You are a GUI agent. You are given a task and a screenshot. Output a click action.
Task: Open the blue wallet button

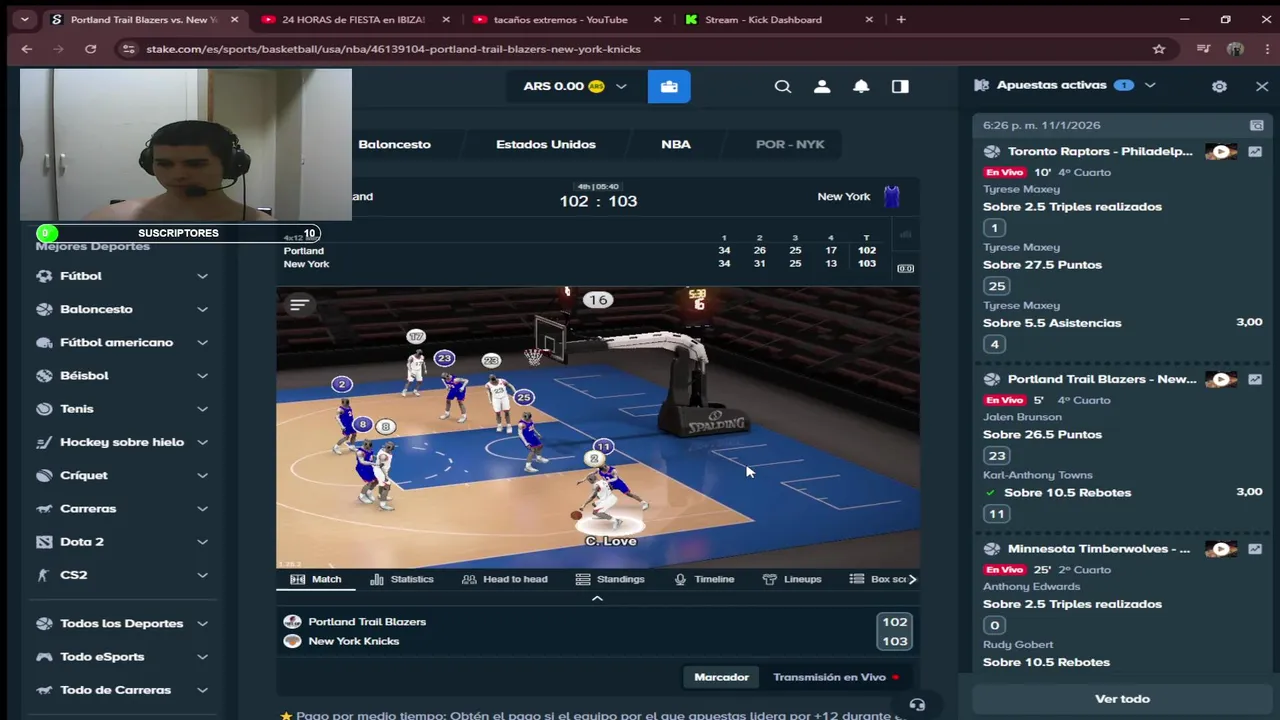[669, 86]
